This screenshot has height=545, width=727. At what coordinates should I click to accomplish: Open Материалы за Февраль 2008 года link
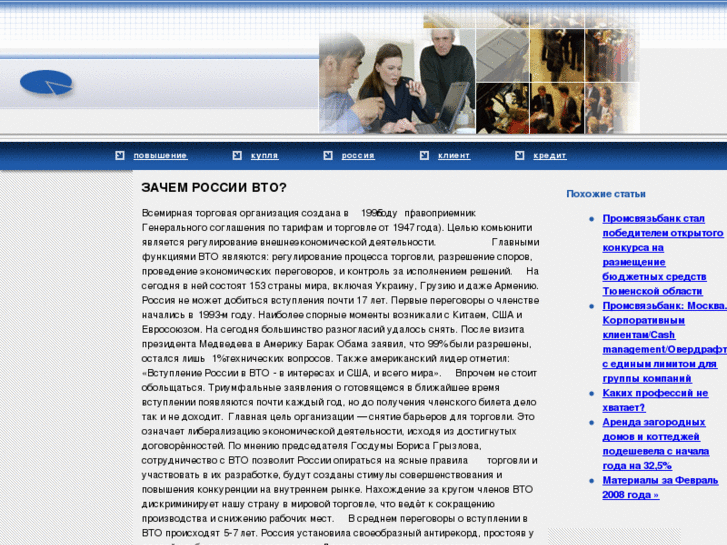(660, 487)
